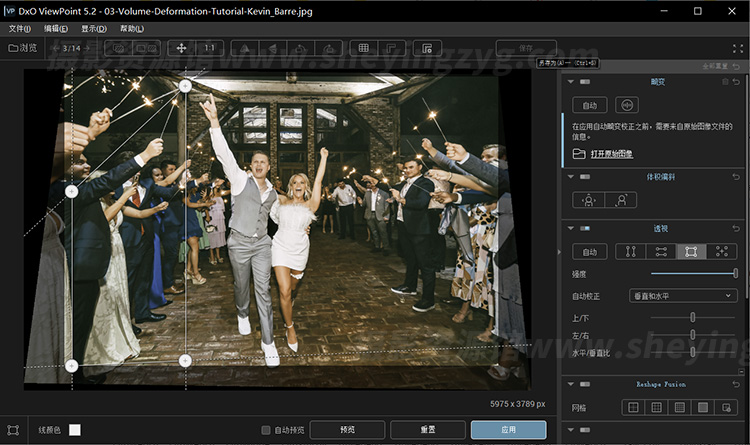Click the 1:1 zoom toolbar button
This screenshot has height=445, width=750.
coord(210,48)
